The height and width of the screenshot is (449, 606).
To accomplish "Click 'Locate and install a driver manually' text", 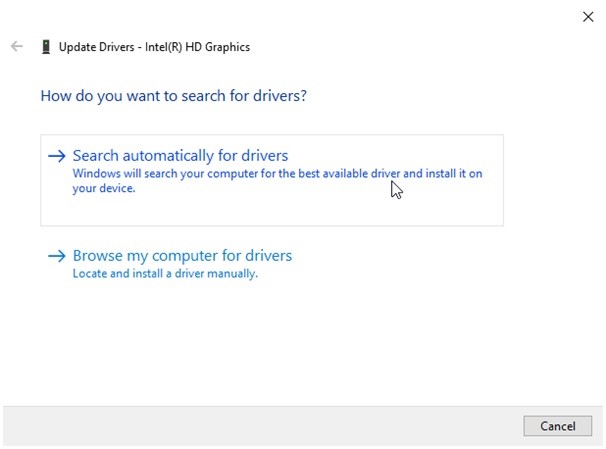I will point(165,273).
